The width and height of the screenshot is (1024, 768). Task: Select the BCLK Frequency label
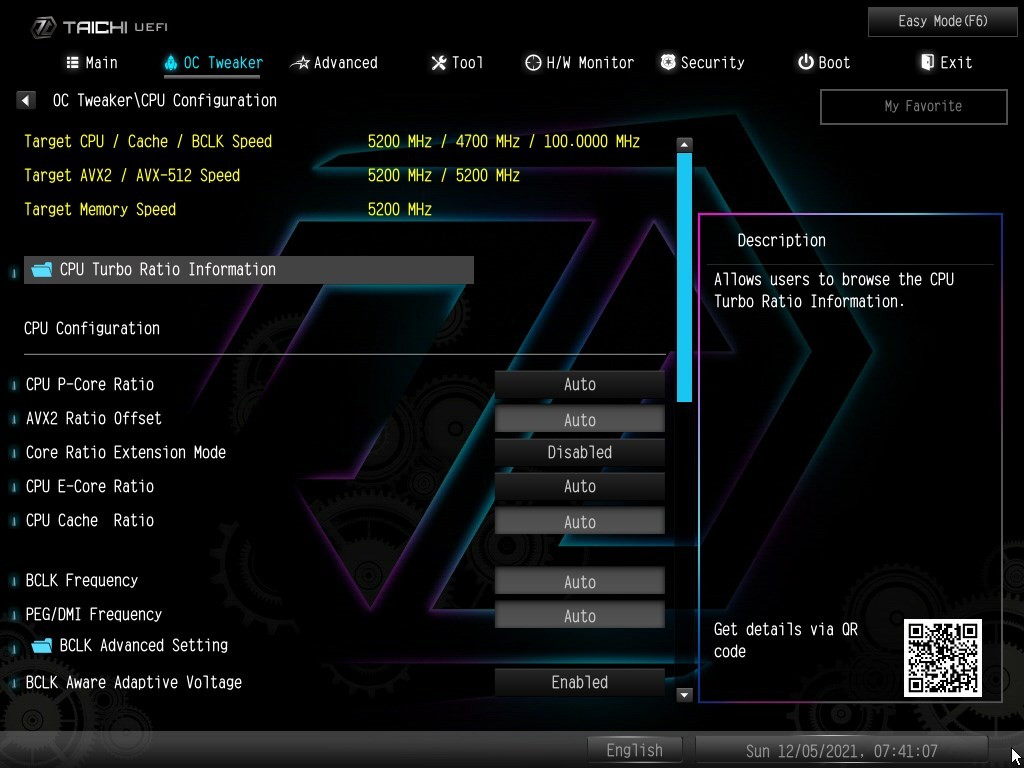82,581
